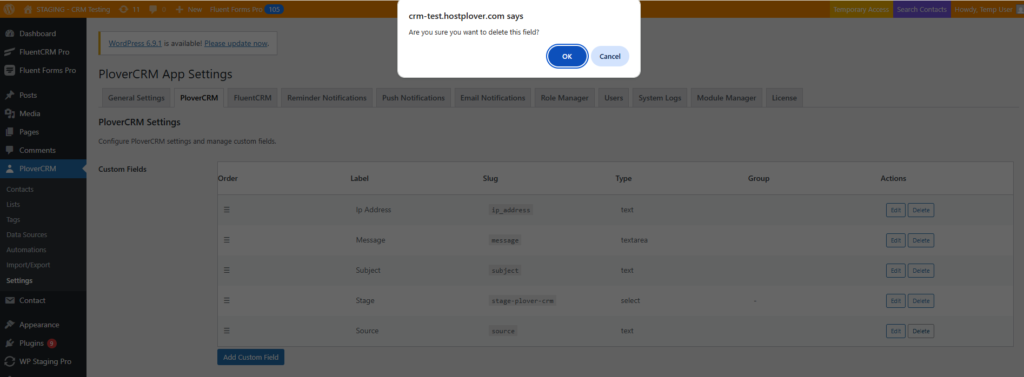Switch to the PloverCRM tab
This screenshot has width=1024, height=377.
(x=199, y=98)
